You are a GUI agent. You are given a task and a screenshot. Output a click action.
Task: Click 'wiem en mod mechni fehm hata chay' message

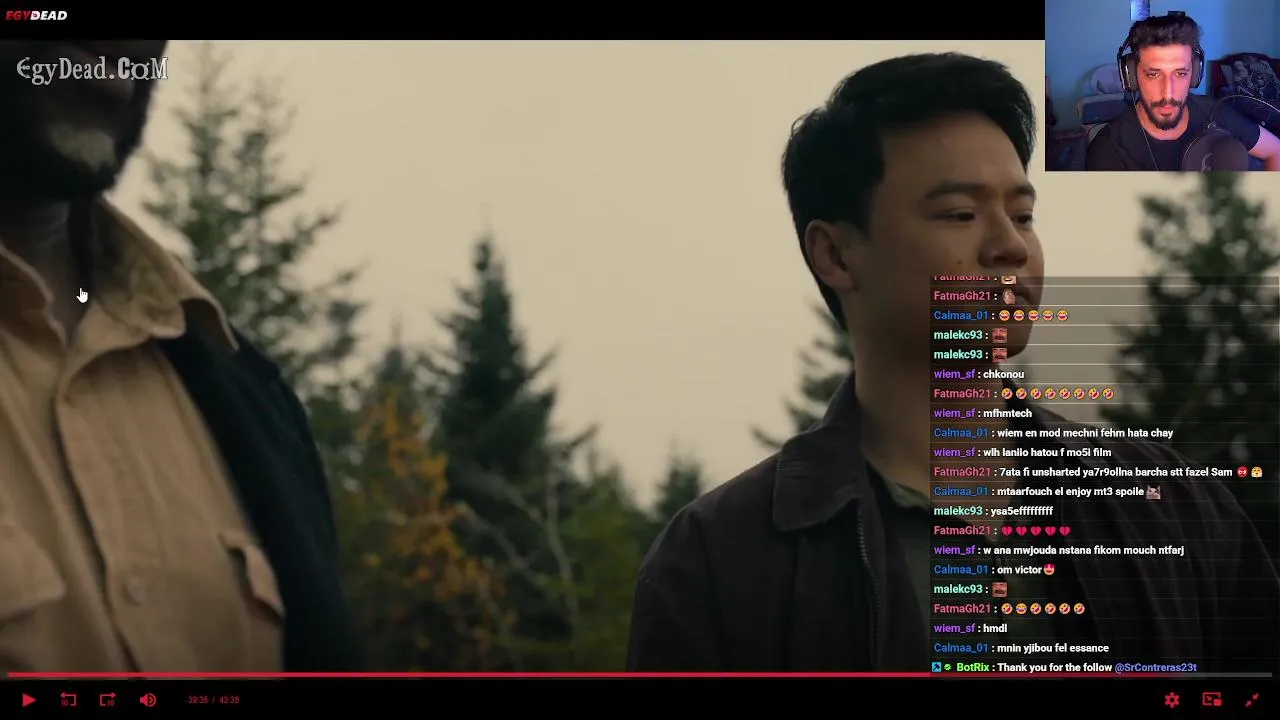click(1053, 433)
